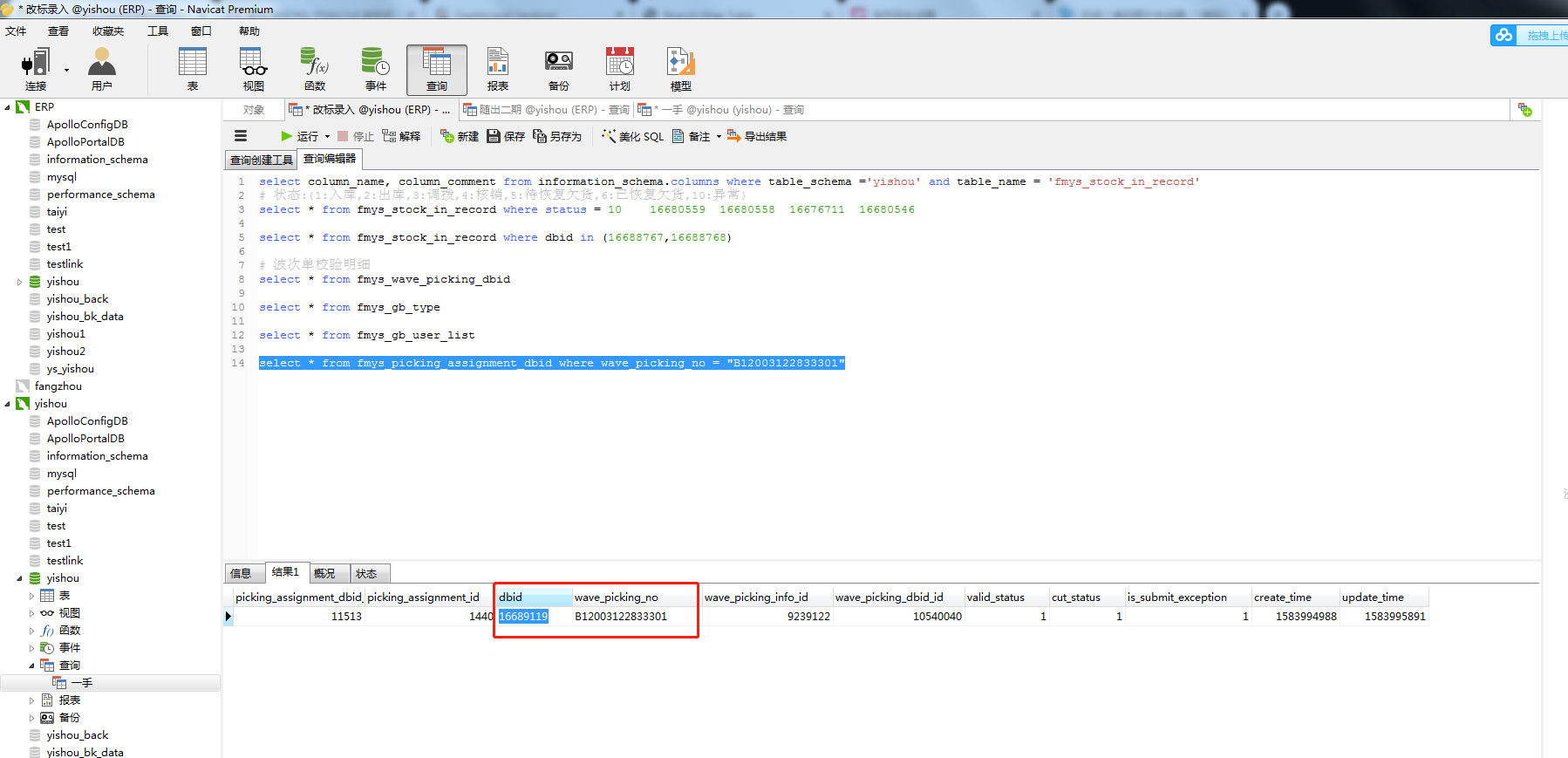Click the 解释 (explain) query button
The width and height of the screenshot is (1568, 758).
401,136
